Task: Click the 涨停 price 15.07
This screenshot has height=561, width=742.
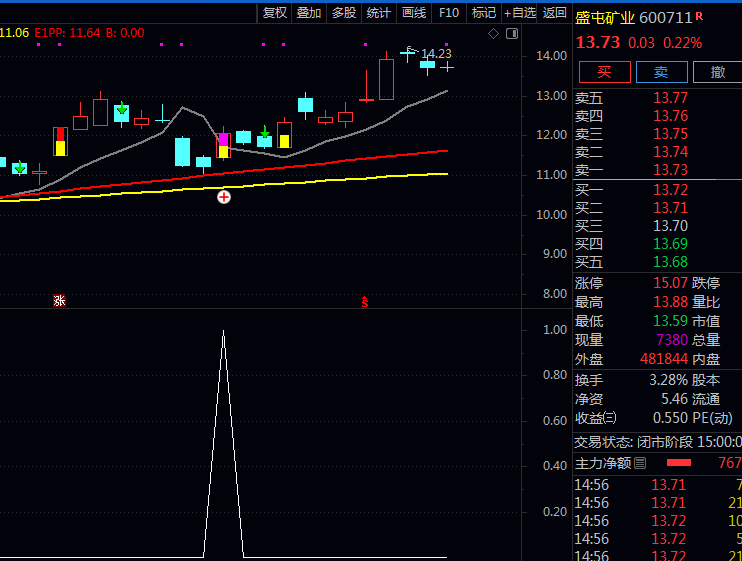Action: [671, 283]
